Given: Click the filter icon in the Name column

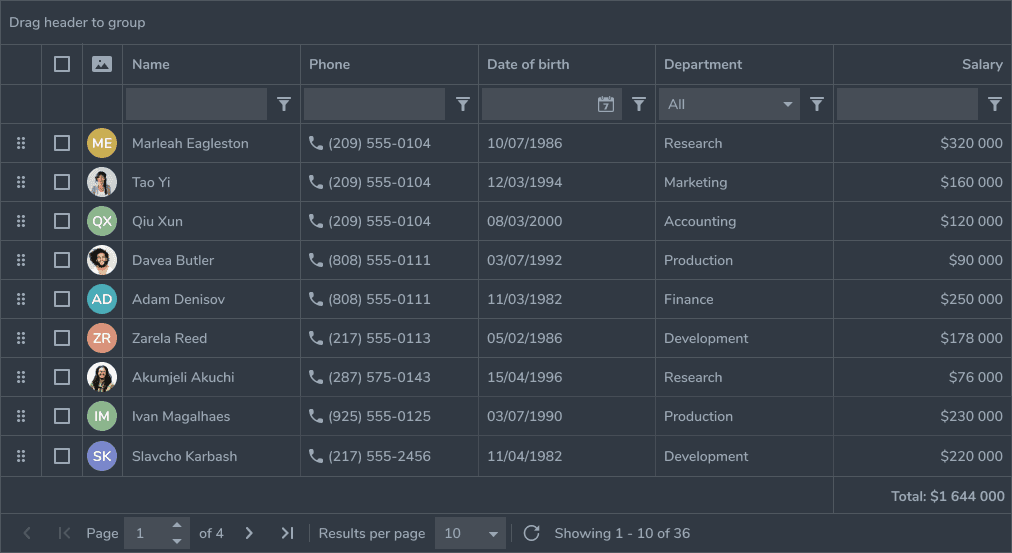Looking at the screenshot, I should 284,104.
